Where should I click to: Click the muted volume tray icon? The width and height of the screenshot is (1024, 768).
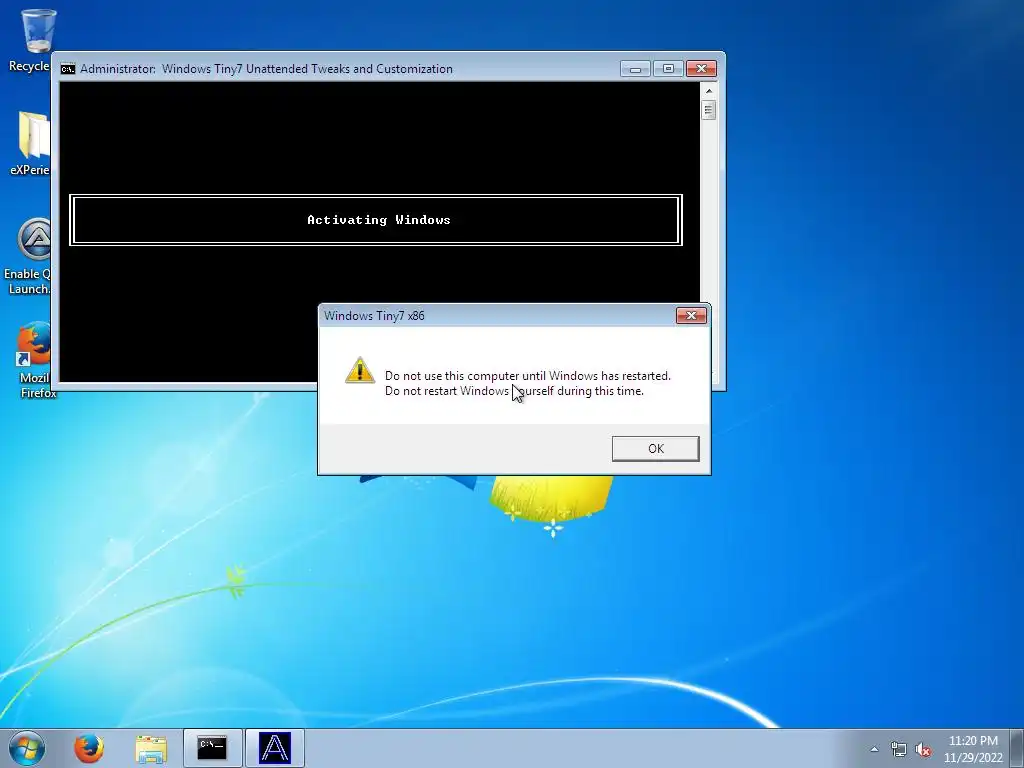[923, 749]
